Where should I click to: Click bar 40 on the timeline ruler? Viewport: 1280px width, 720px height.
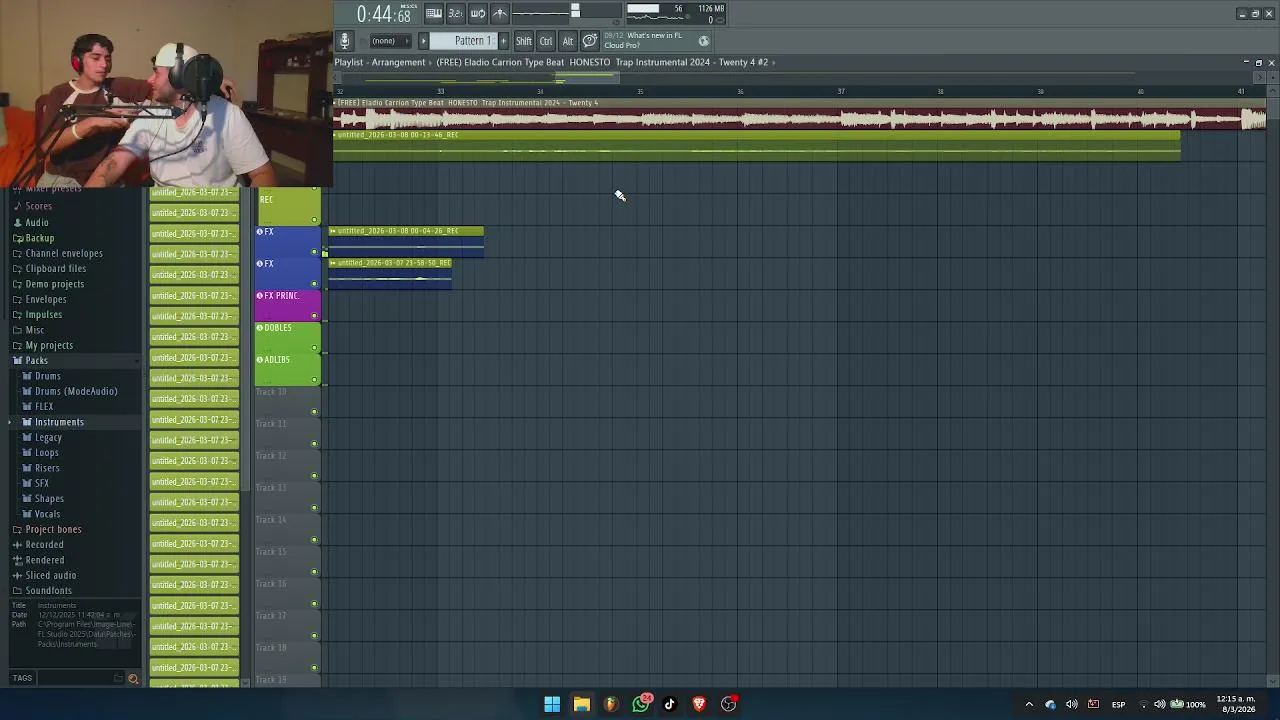point(1140,91)
